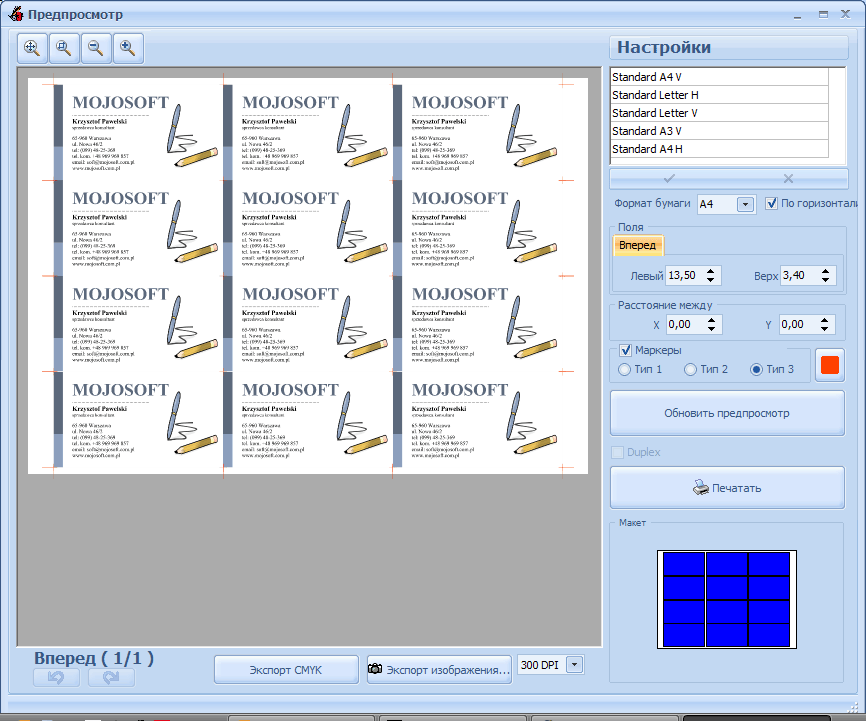Open the 300 DPI dropdown

click(574, 665)
